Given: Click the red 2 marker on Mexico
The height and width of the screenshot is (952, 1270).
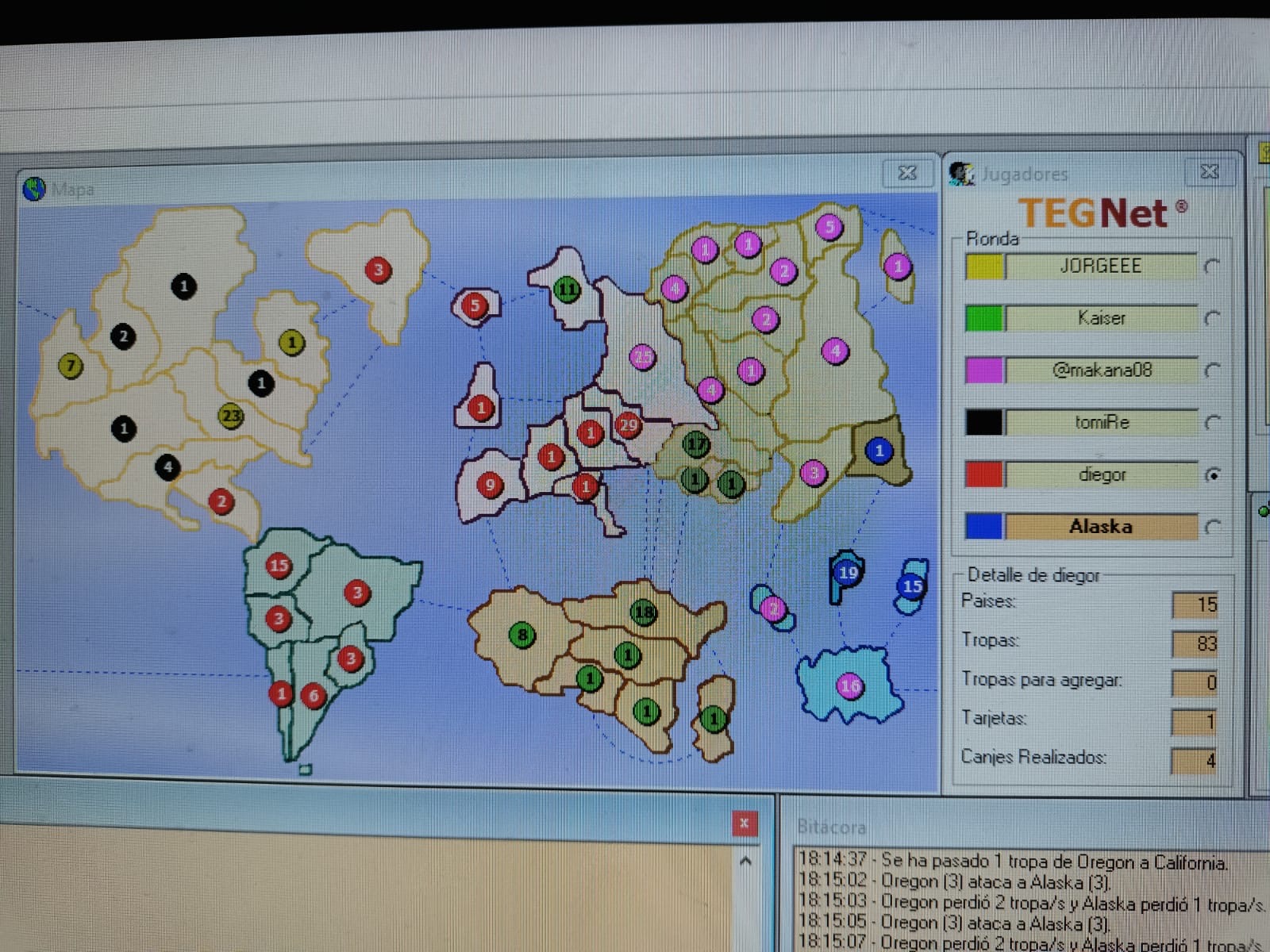Looking at the screenshot, I should (221, 501).
